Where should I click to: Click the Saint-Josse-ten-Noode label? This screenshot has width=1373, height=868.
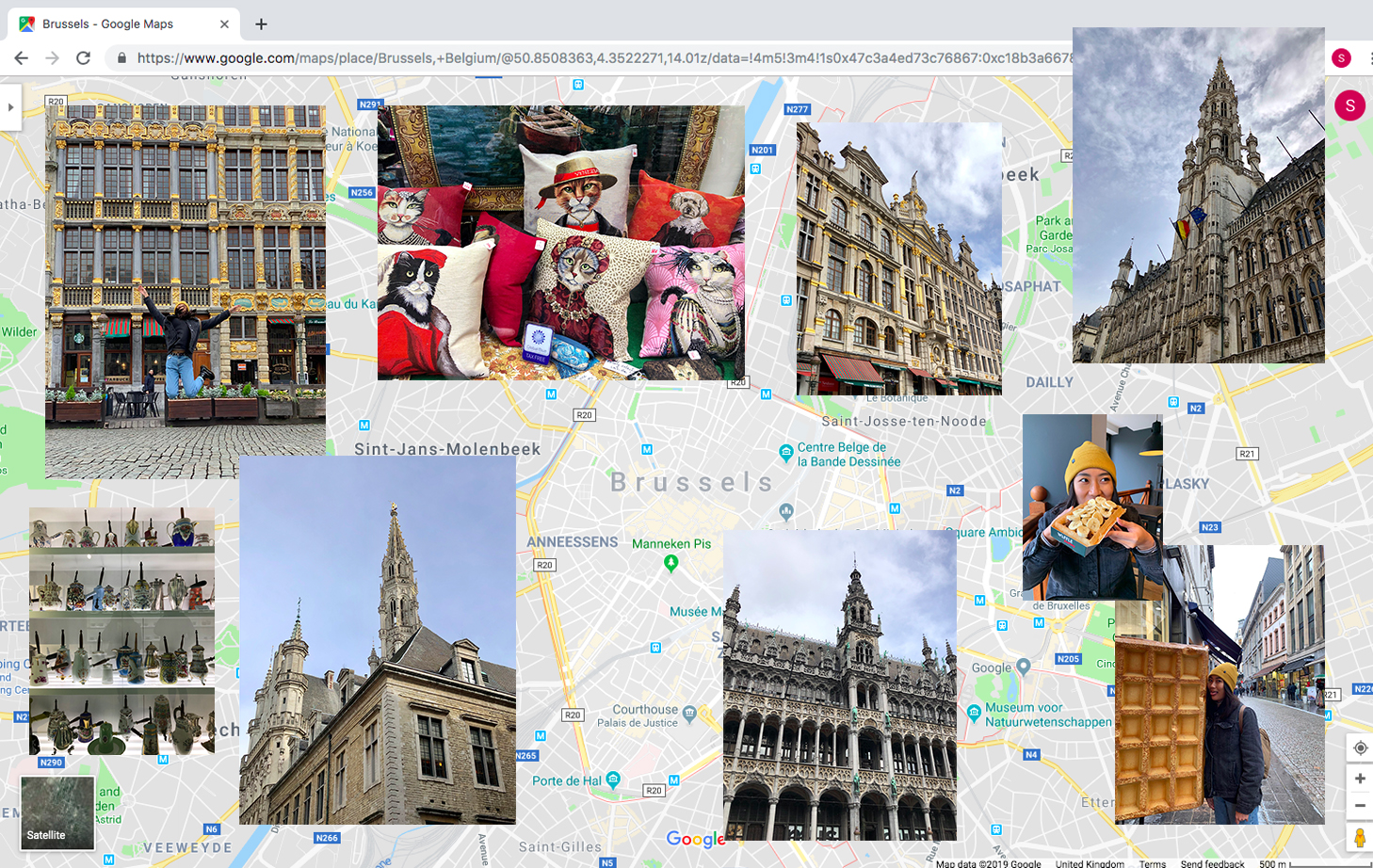(904, 421)
